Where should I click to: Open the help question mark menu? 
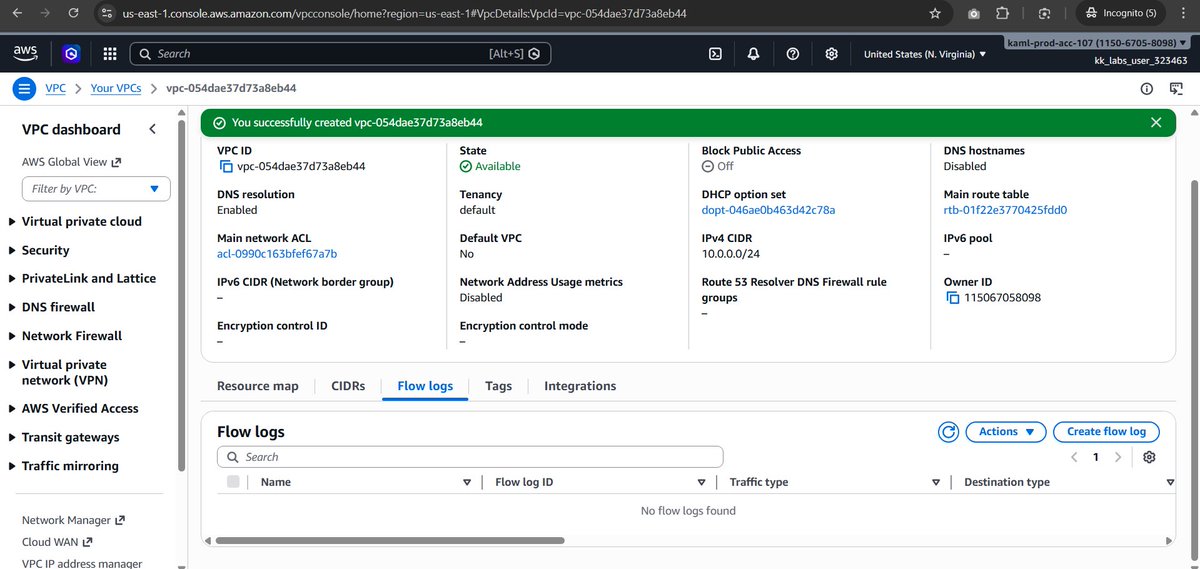click(793, 54)
